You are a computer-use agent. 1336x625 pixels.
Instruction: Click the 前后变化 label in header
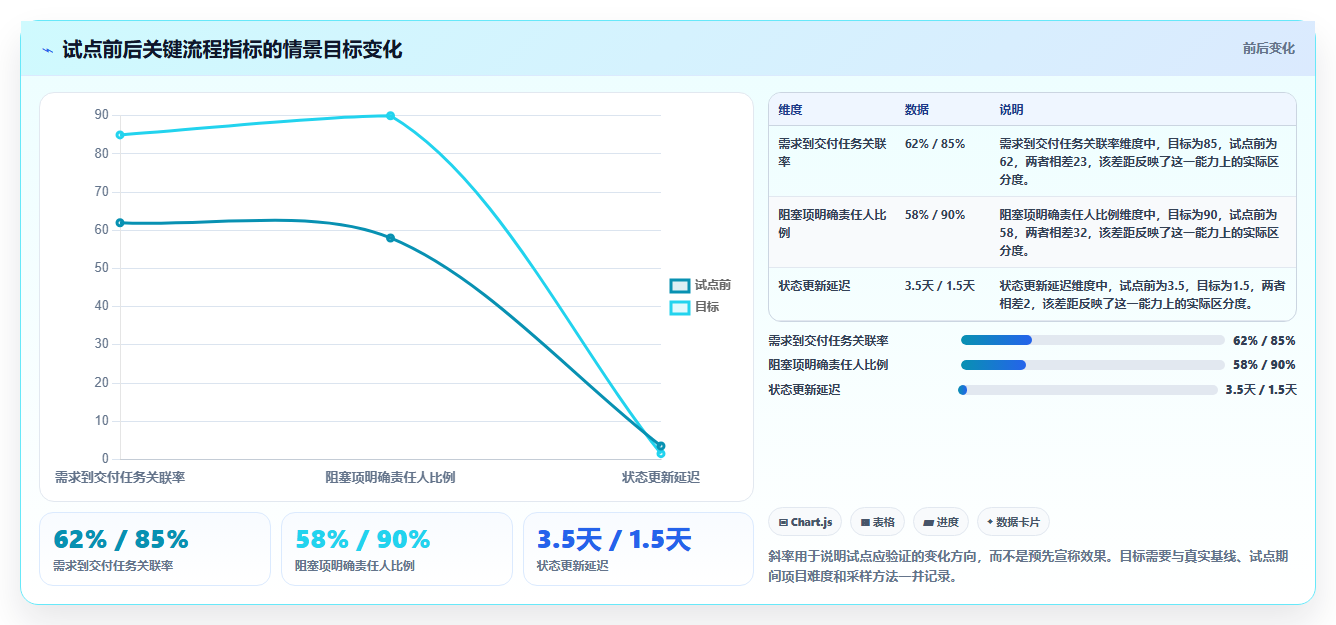(1268, 48)
